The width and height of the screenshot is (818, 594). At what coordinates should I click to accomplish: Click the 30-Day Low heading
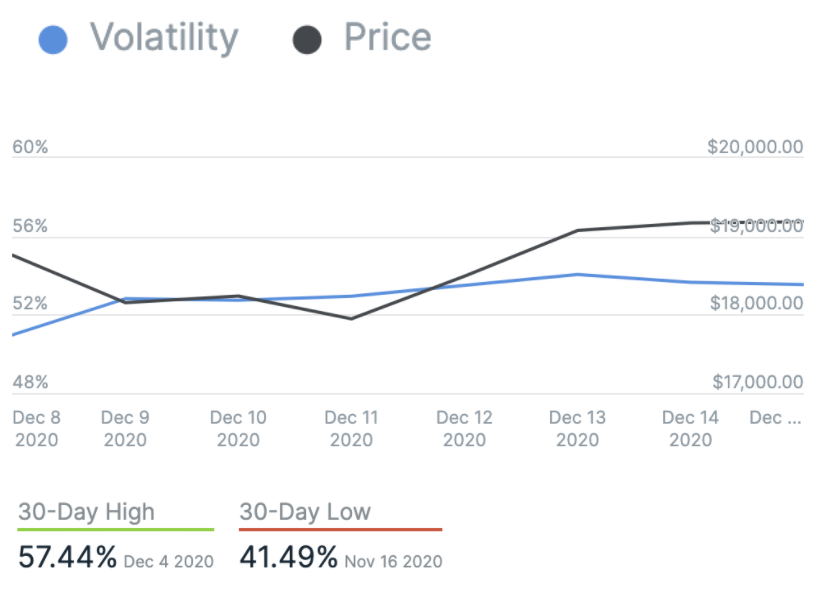pyautogui.click(x=305, y=513)
